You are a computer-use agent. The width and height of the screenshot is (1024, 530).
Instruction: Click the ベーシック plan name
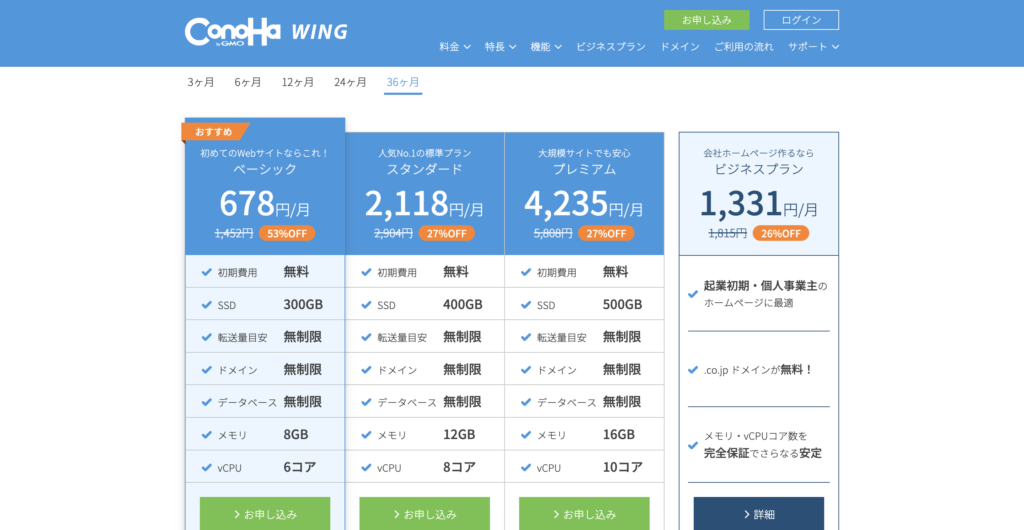click(265, 170)
